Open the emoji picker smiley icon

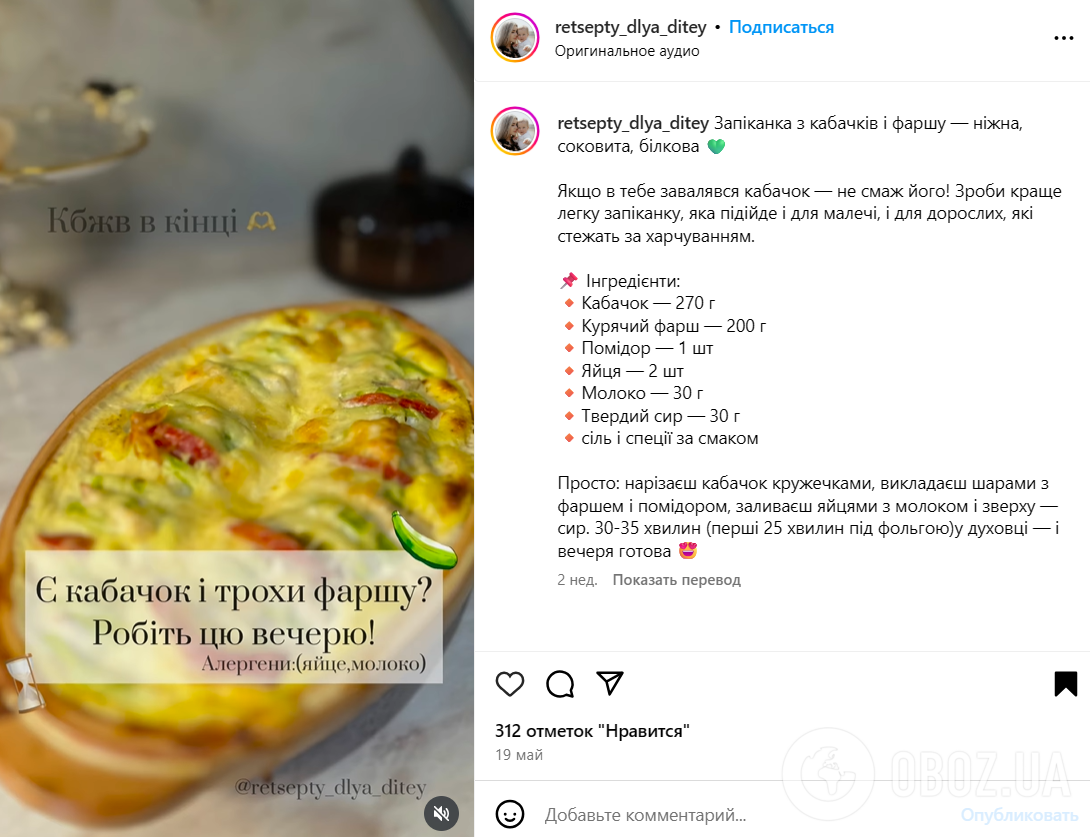(x=510, y=814)
